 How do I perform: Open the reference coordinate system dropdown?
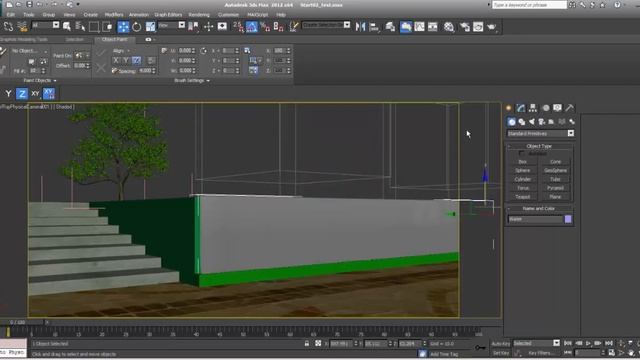[171, 25]
